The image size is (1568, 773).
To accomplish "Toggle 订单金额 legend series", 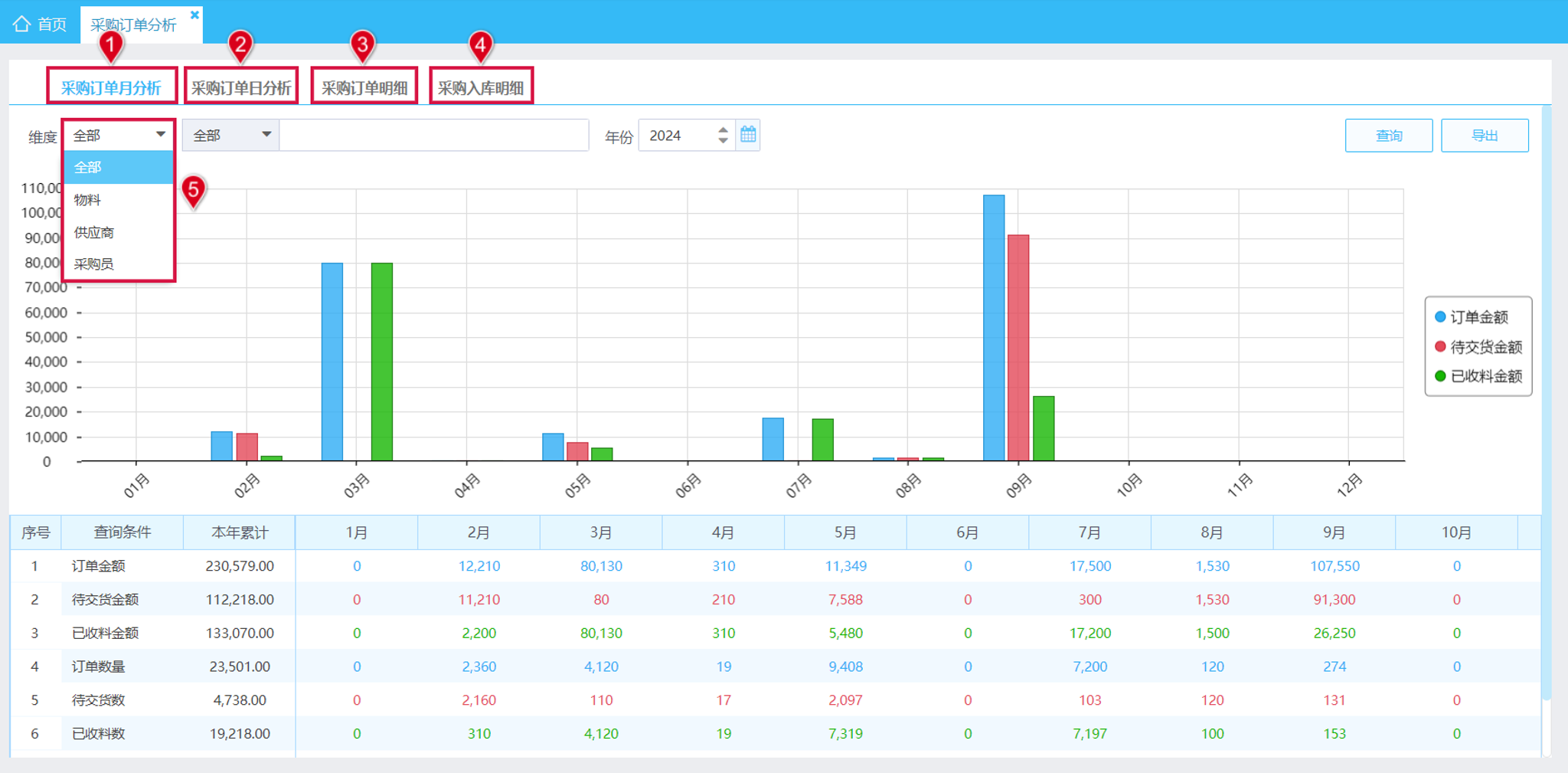I will [1471, 317].
